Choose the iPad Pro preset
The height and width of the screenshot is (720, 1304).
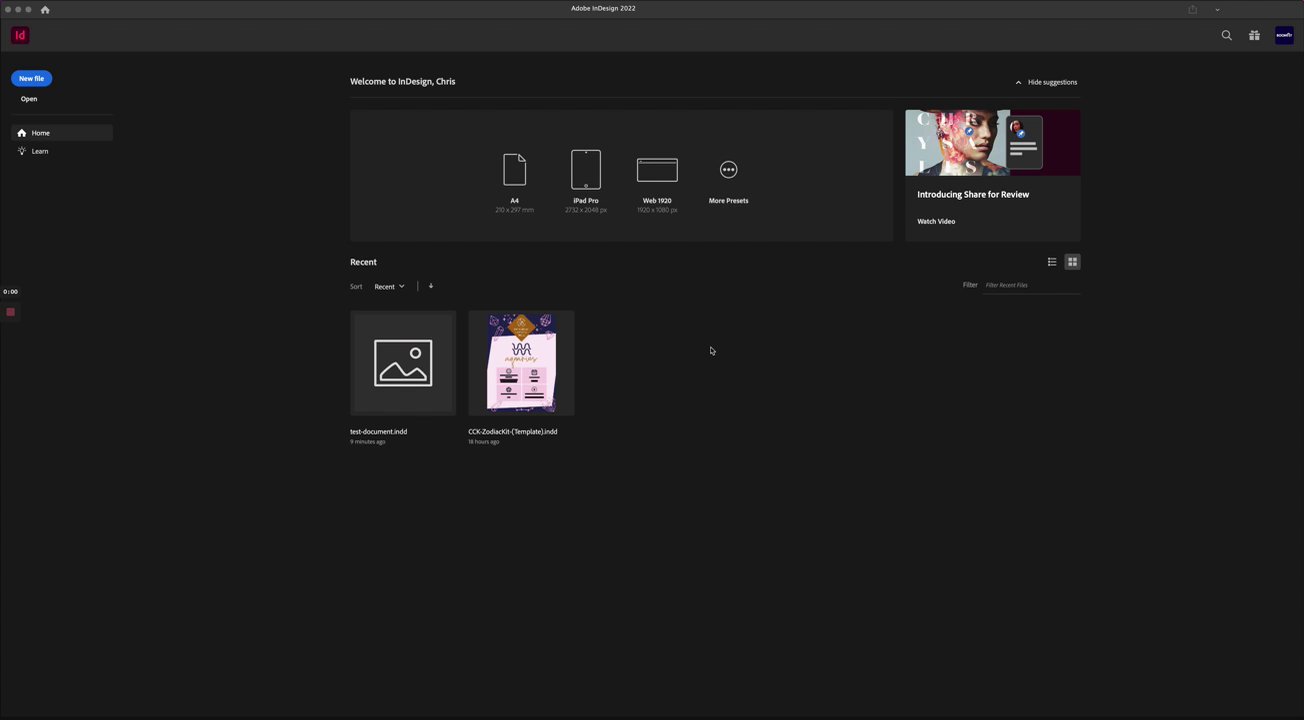pyautogui.click(x=586, y=182)
